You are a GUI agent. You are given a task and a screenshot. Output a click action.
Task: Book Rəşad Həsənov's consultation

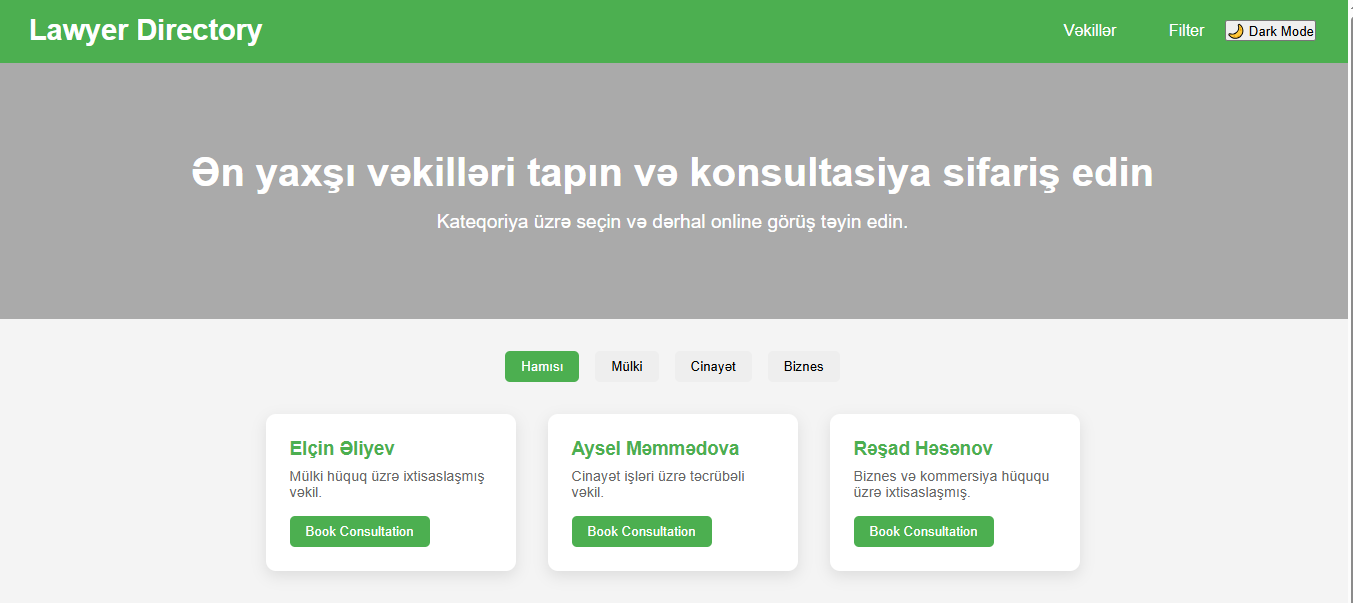point(923,532)
